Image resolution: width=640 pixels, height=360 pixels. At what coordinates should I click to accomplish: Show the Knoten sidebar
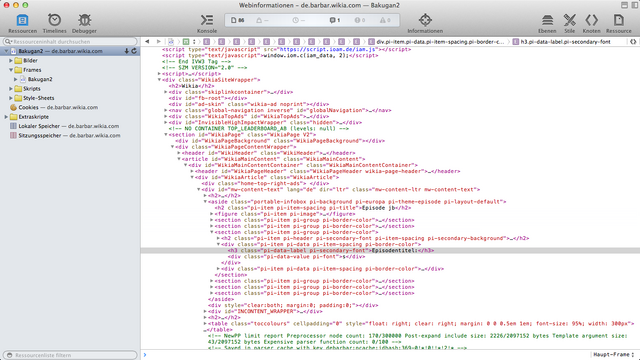pos(591,23)
